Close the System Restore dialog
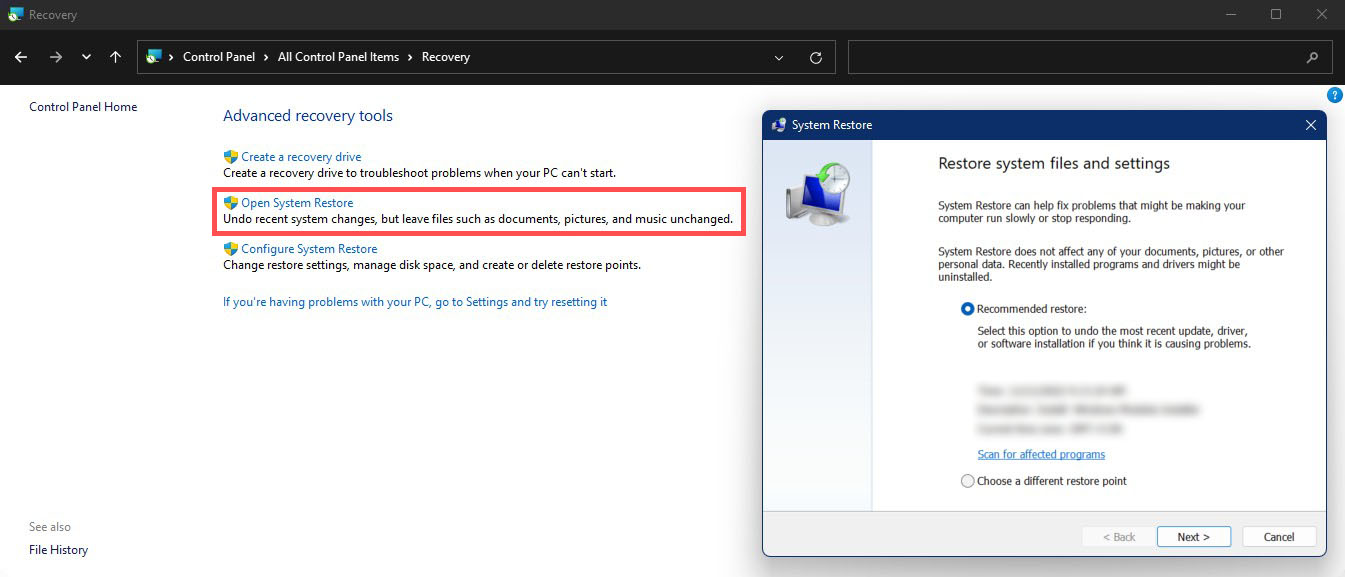1345x577 pixels. point(1311,125)
